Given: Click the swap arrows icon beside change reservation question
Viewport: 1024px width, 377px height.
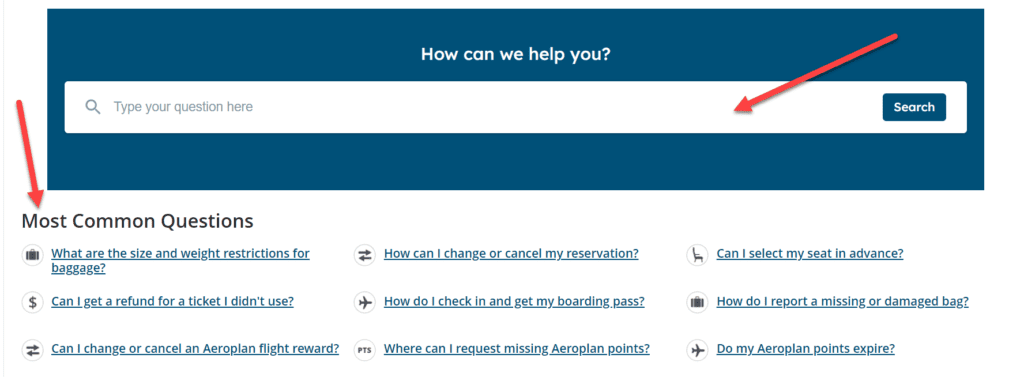Looking at the screenshot, I should coord(364,255).
